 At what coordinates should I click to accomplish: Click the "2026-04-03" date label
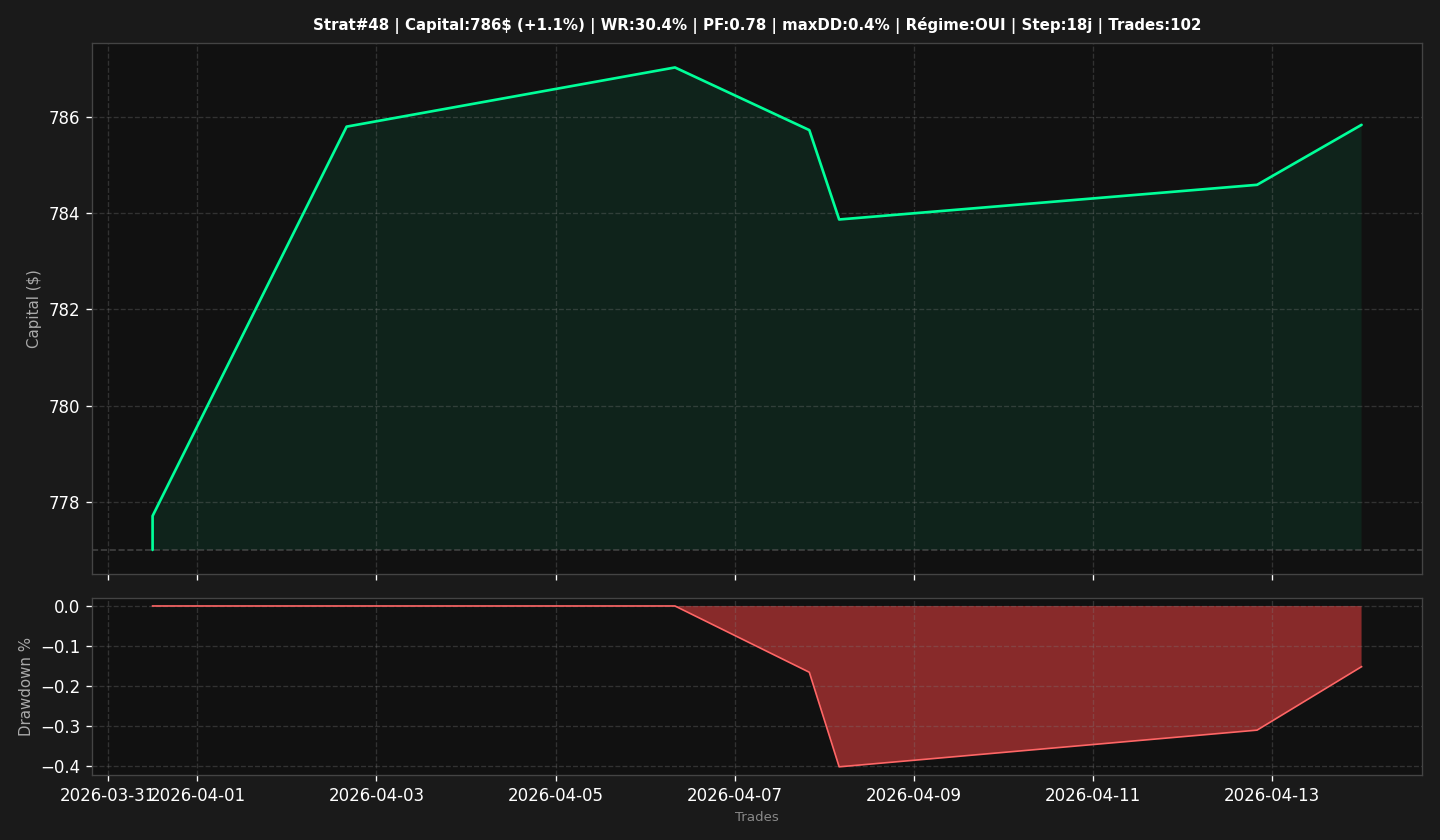click(376, 796)
